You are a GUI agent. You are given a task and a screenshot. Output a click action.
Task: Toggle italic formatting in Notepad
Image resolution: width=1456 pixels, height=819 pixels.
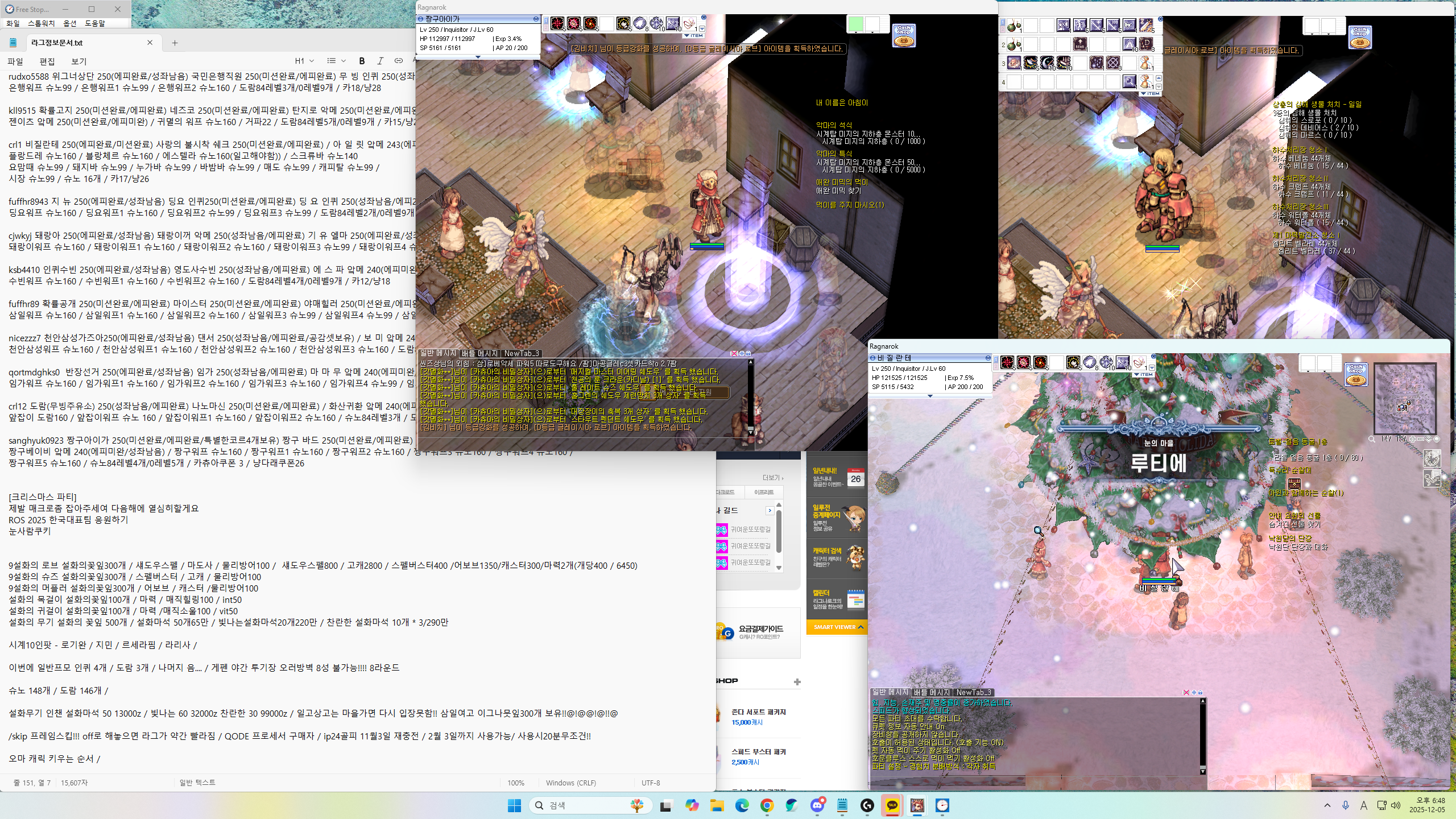click(380, 61)
